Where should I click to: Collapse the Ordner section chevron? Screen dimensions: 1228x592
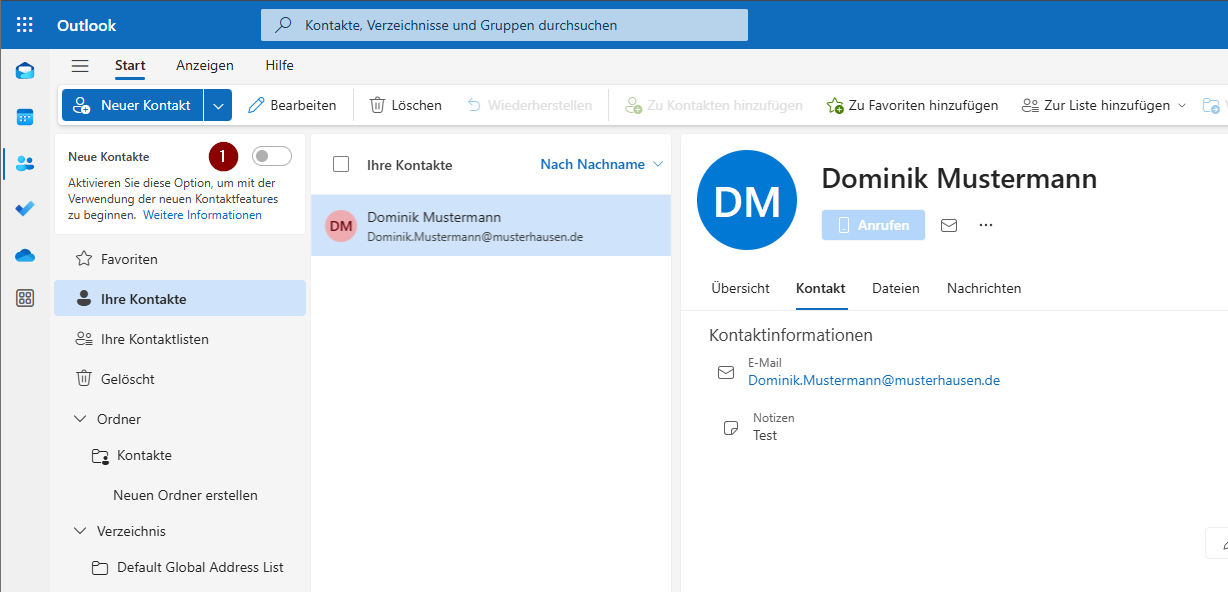[80, 419]
